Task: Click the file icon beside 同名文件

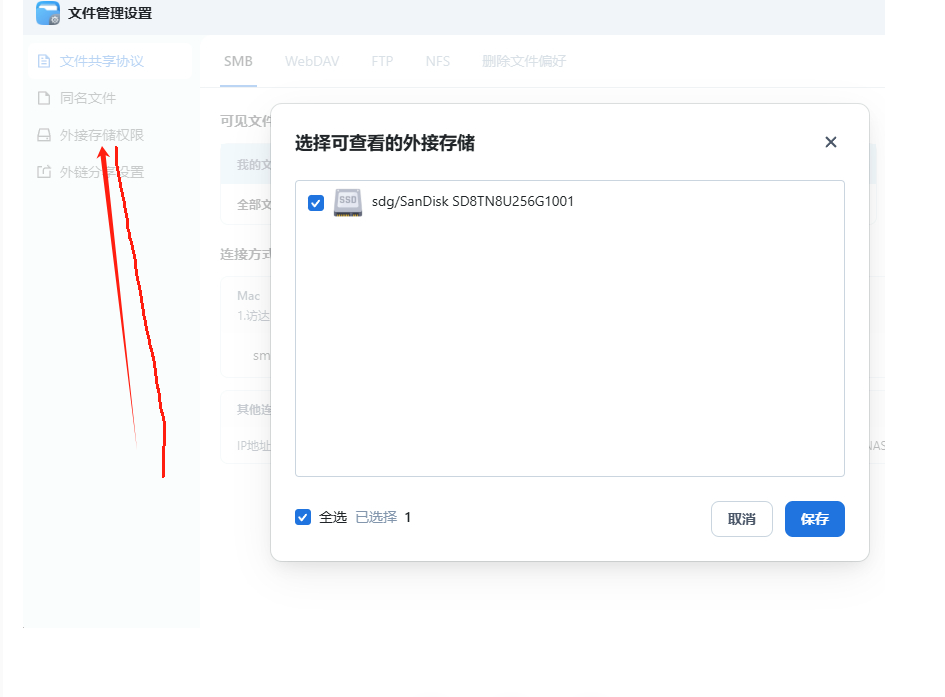Action: 43,98
